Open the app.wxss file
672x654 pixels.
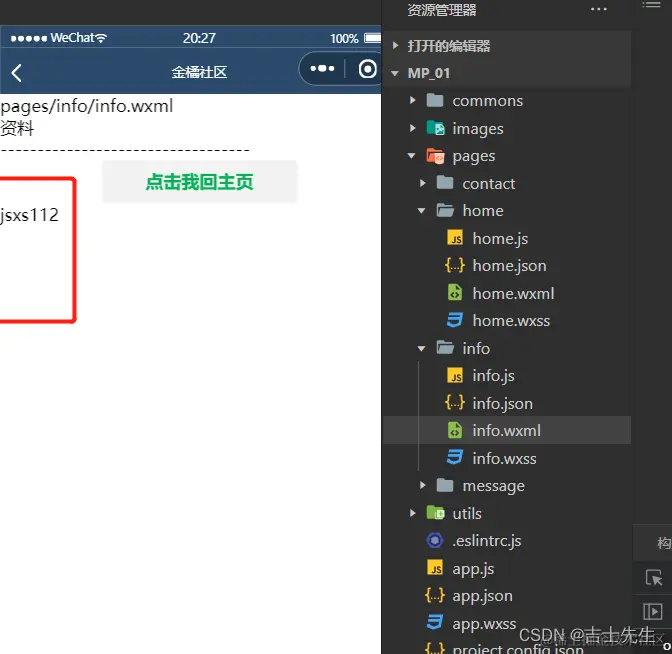(484, 624)
